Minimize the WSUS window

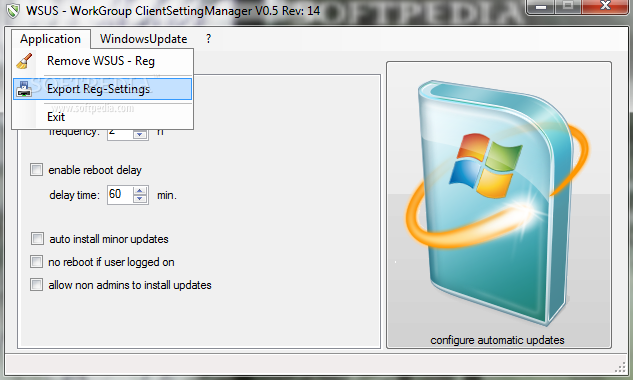(x=541, y=7)
